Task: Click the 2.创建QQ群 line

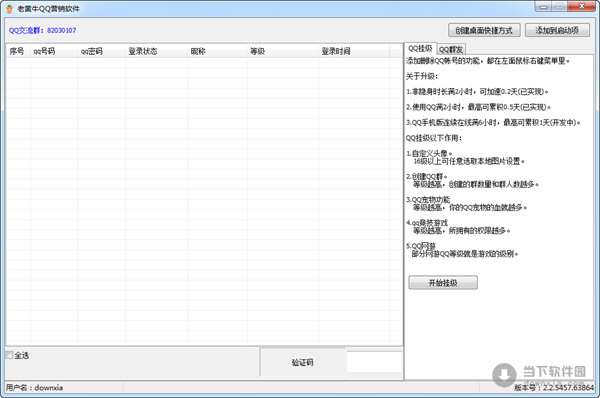Action: point(427,176)
